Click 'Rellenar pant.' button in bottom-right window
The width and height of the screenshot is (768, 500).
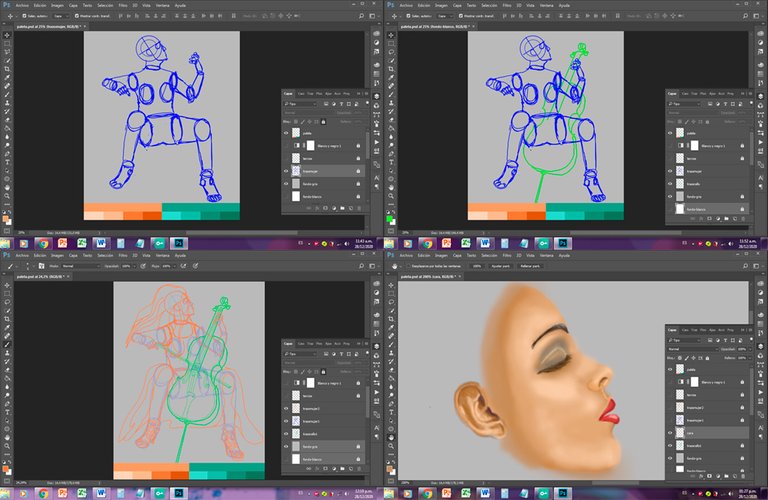click(529, 266)
